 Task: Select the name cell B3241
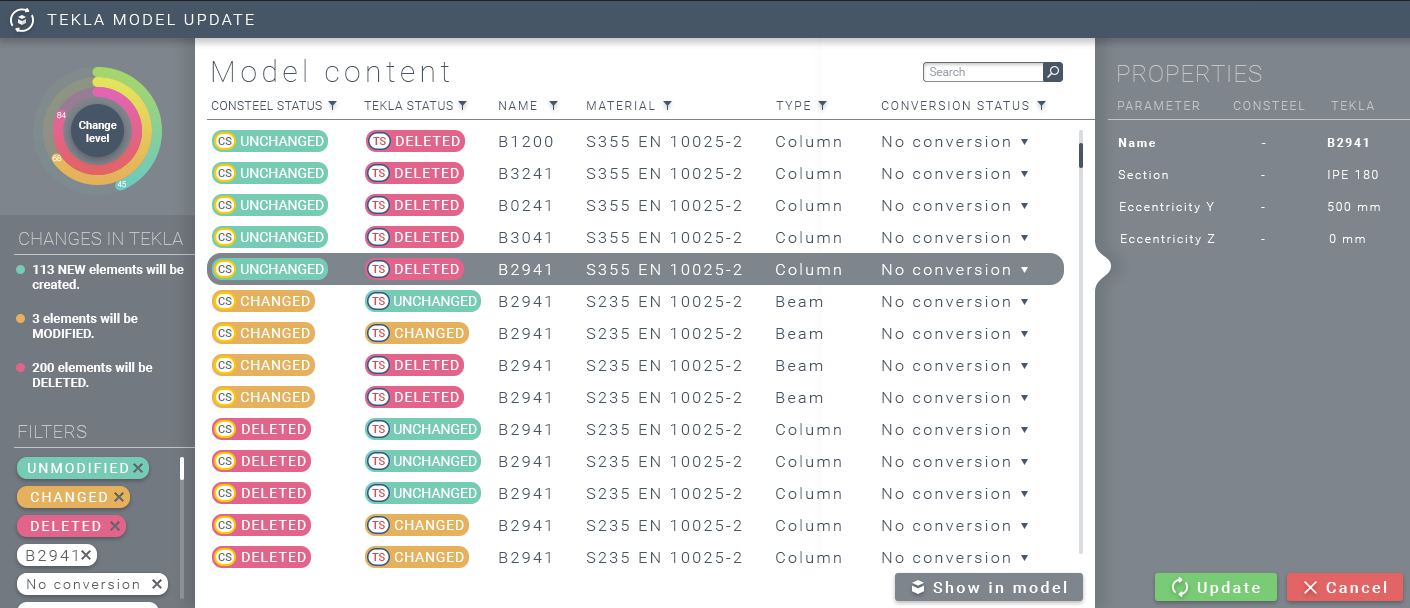click(526, 174)
